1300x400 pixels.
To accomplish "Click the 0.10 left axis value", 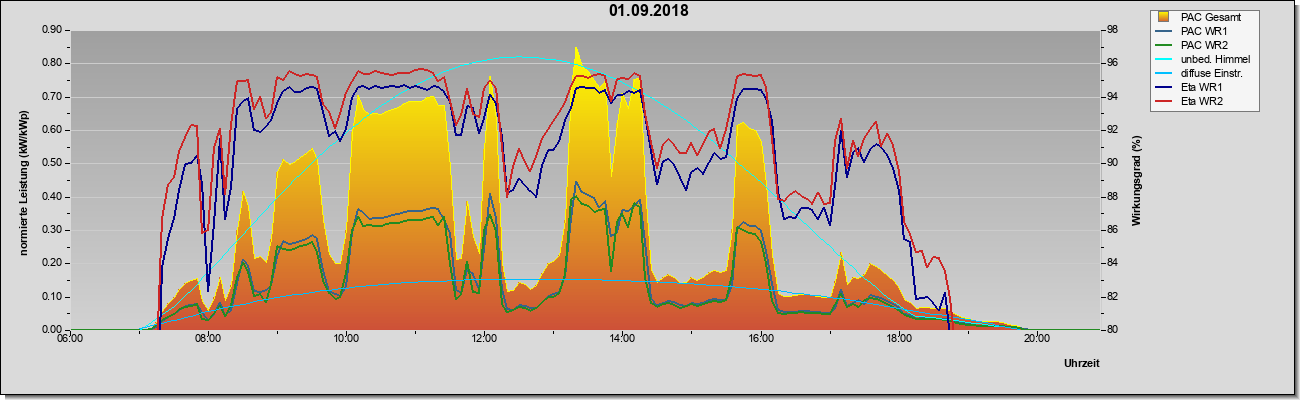I will coord(53,297).
